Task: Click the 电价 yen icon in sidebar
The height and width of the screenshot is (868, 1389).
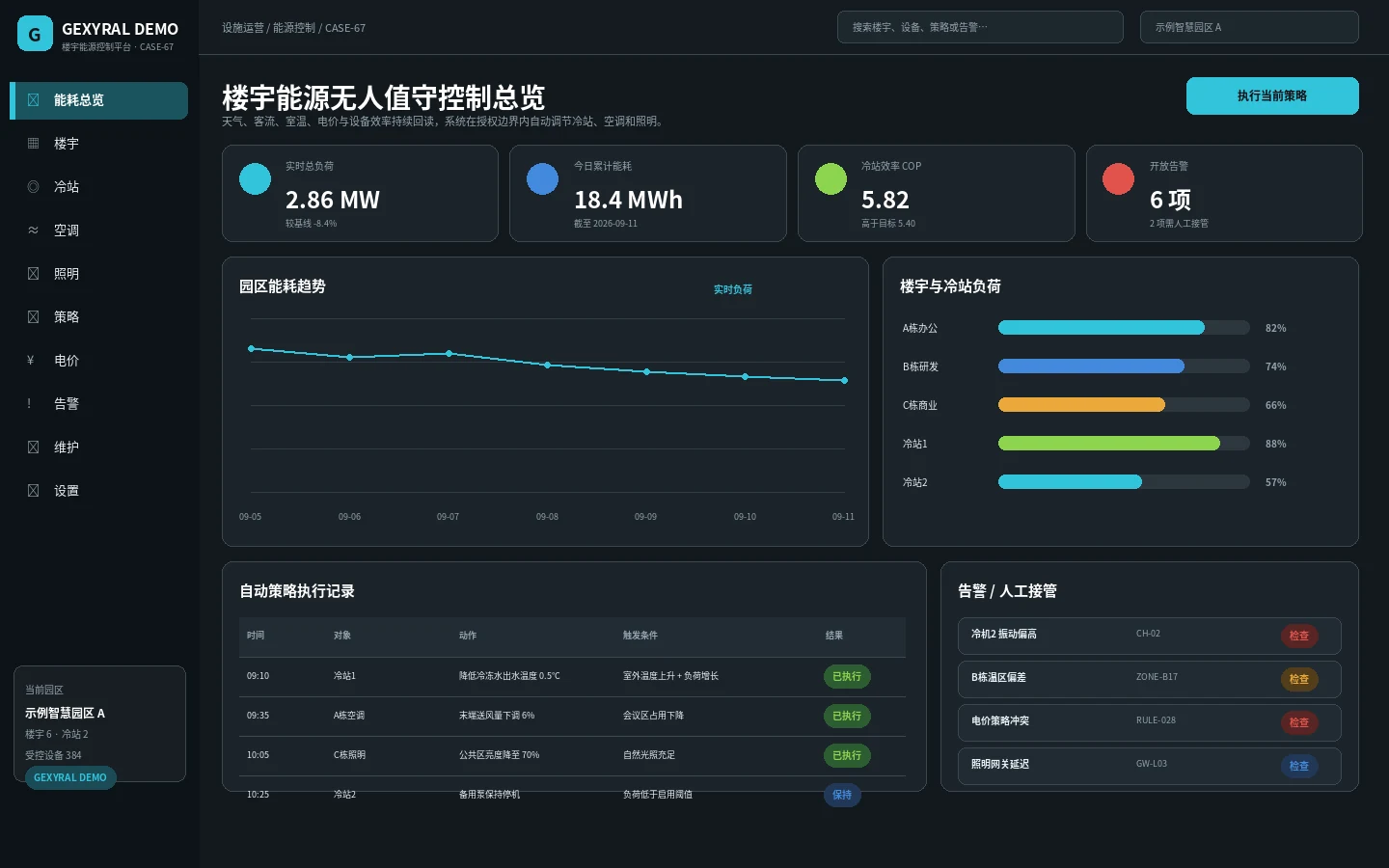Action: coord(31,361)
